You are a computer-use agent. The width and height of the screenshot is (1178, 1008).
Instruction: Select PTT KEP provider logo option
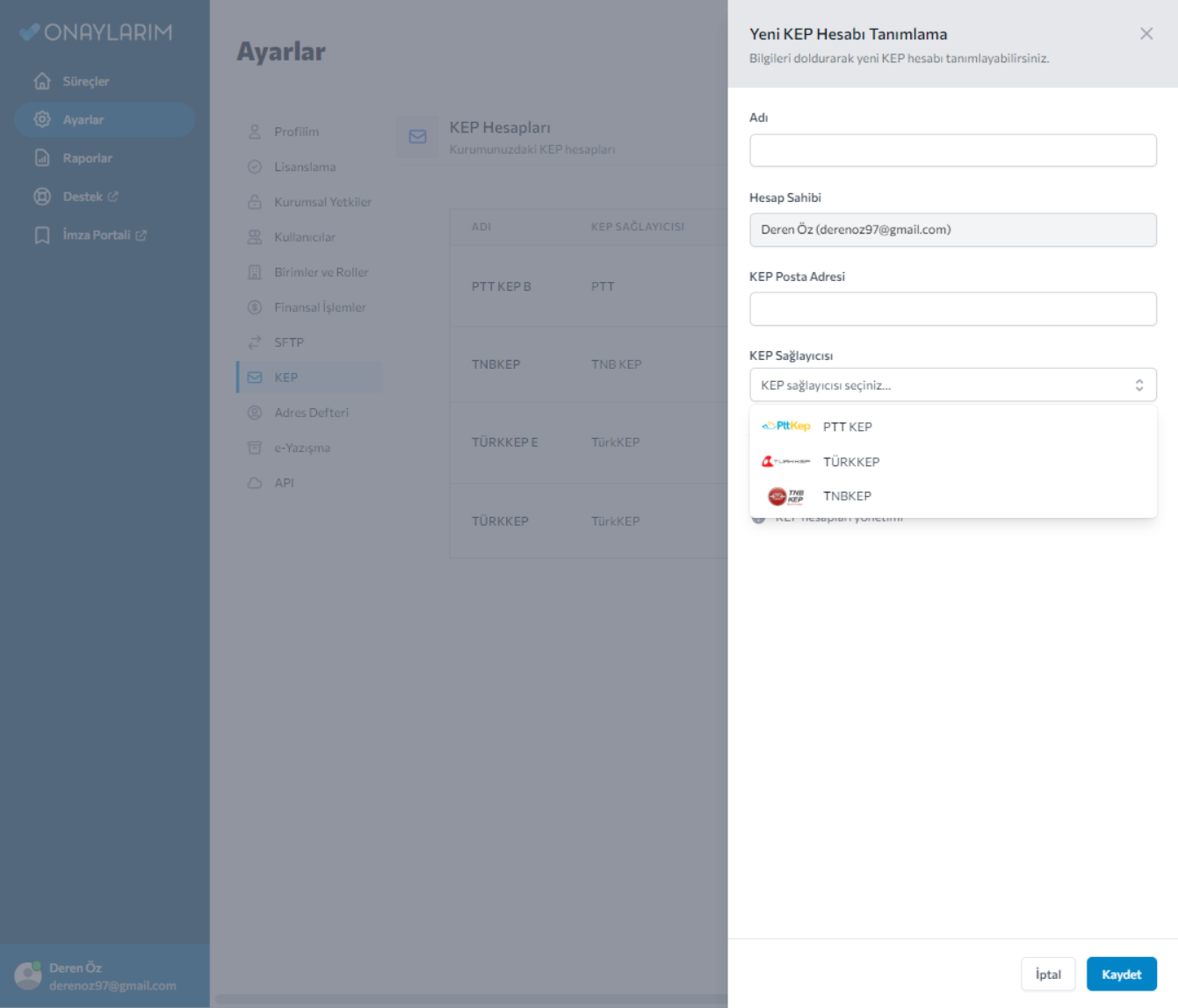pyautogui.click(x=785, y=427)
